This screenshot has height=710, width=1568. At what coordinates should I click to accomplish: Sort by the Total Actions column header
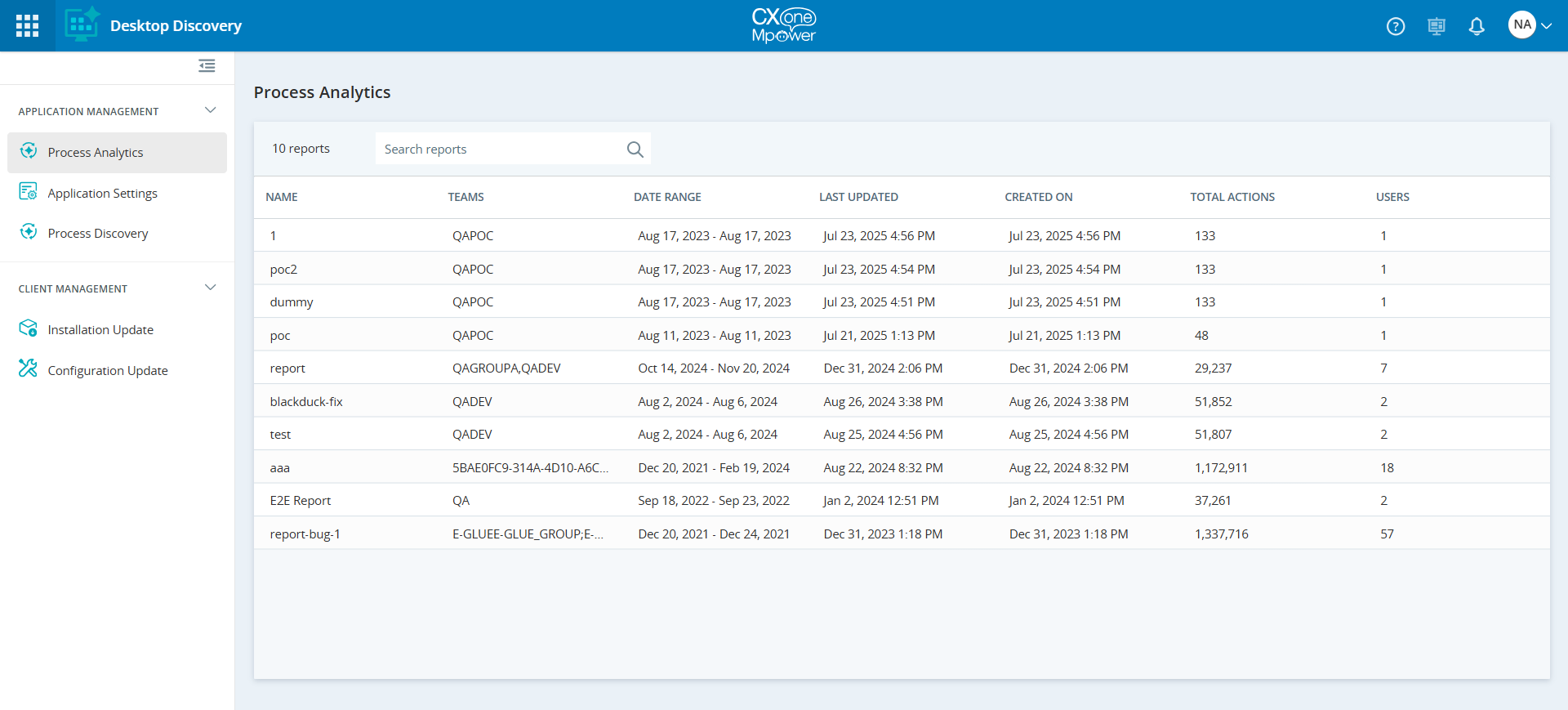click(x=1232, y=197)
